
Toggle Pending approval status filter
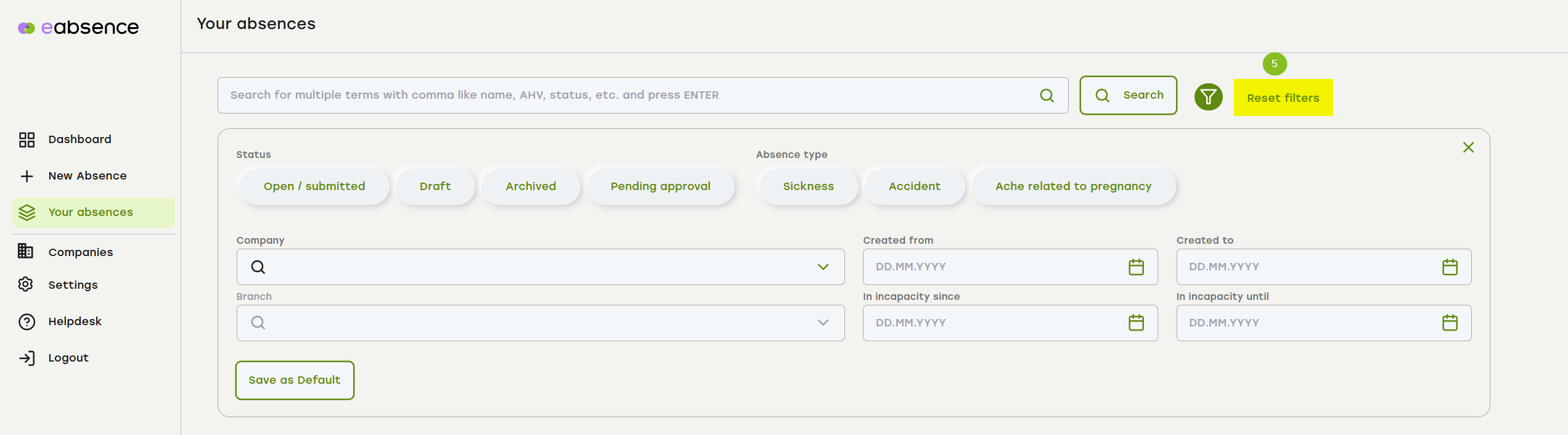pos(660,186)
